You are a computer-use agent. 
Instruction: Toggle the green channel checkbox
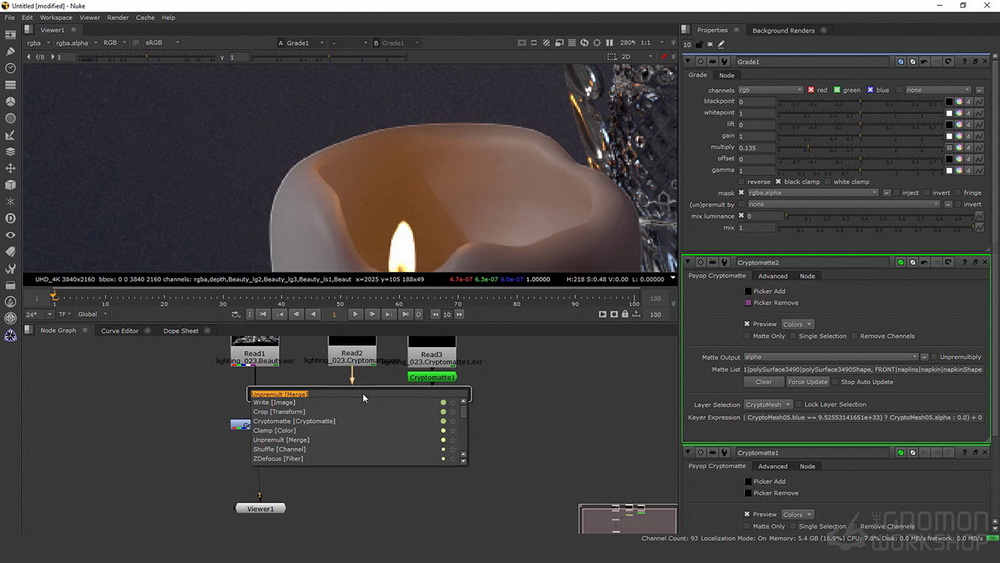tap(837, 90)
